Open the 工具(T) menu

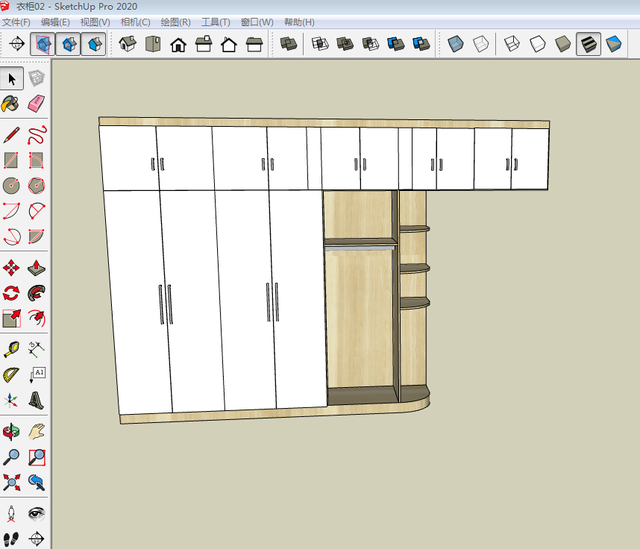tap(216, 22)
